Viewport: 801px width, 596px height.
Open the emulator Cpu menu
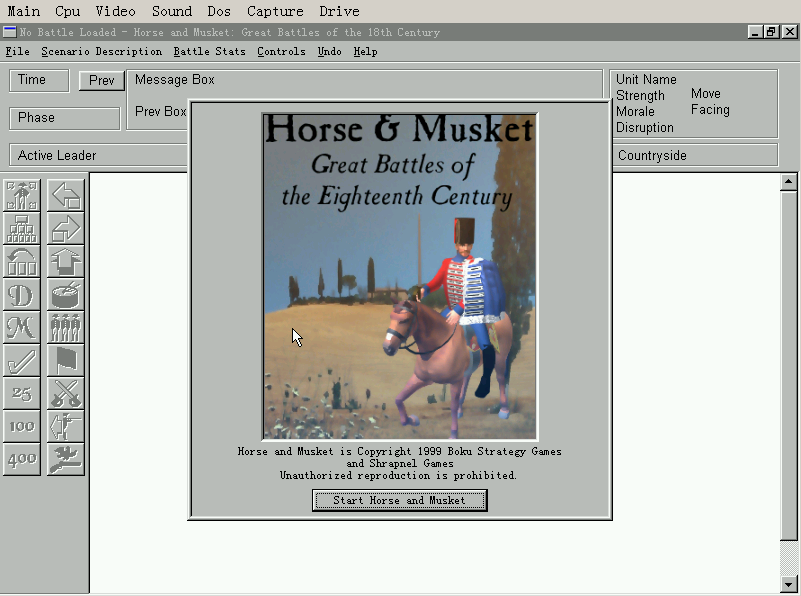click(67, 11)
